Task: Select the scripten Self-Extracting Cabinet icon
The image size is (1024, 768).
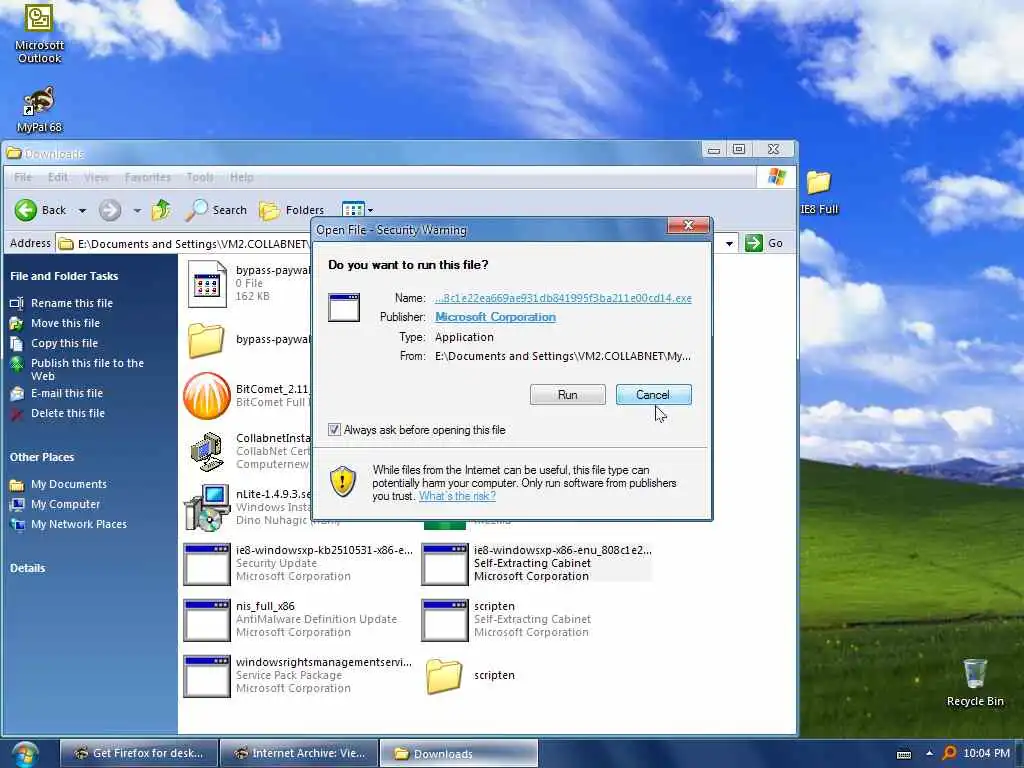Action: (445, 620)
